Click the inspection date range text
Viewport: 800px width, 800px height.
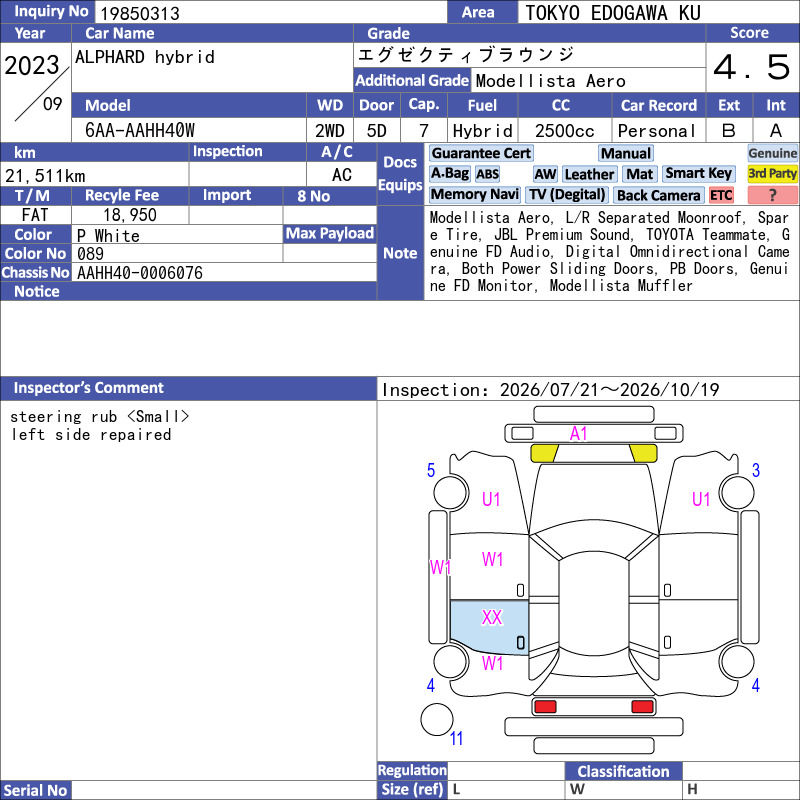[551, 390]
